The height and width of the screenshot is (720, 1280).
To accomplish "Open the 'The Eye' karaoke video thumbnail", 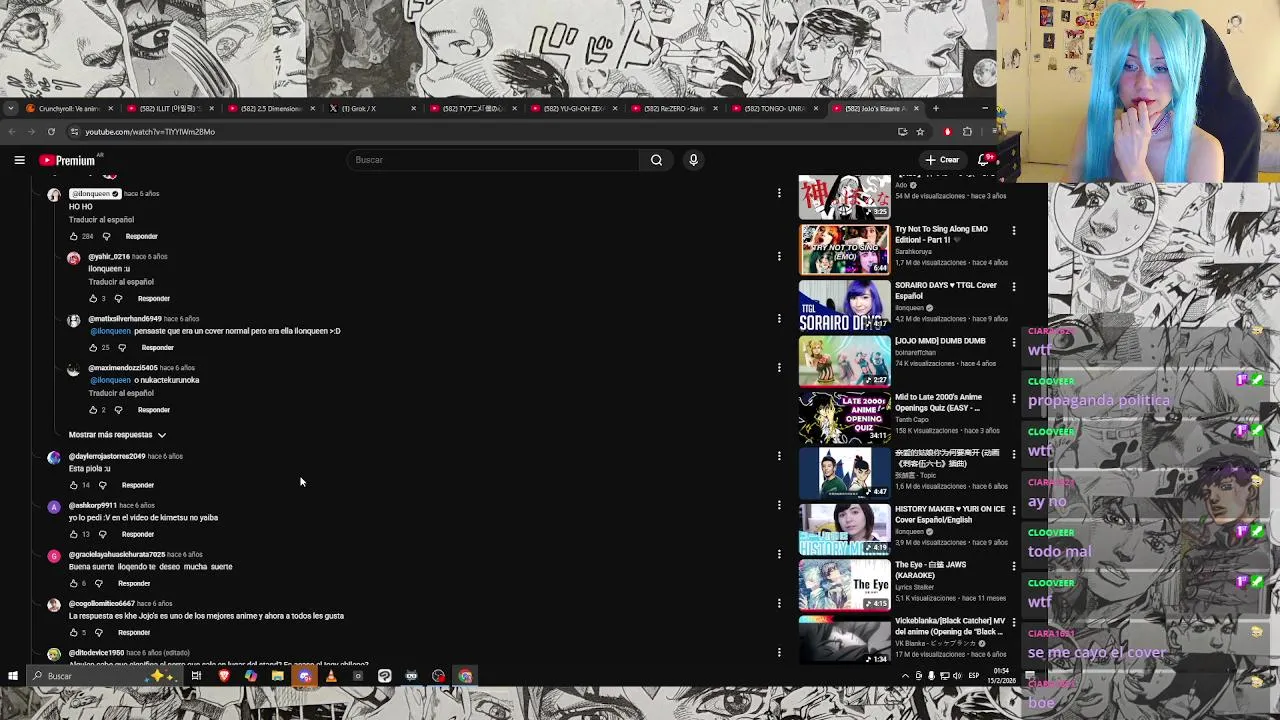I will (844, 585).
